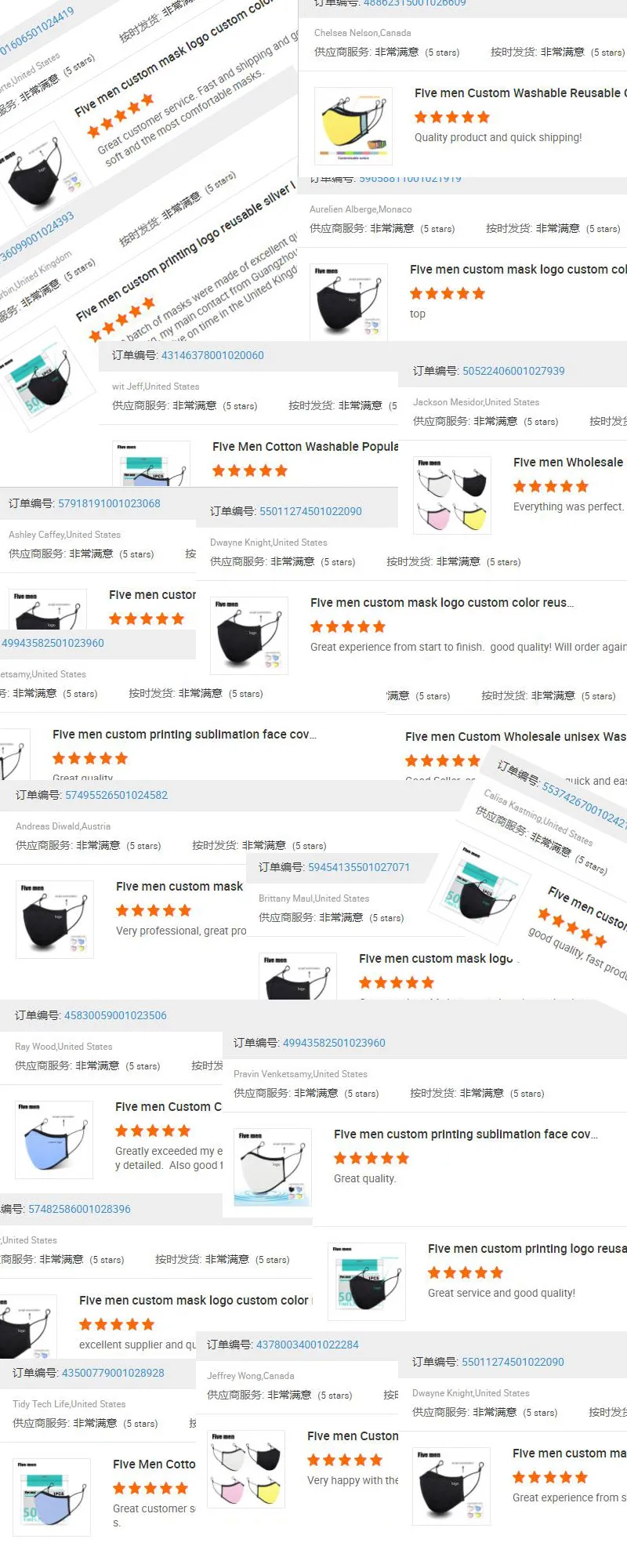Click order number 43780034001022284
Screen dimensions: 627x1568
[307, 1345]
